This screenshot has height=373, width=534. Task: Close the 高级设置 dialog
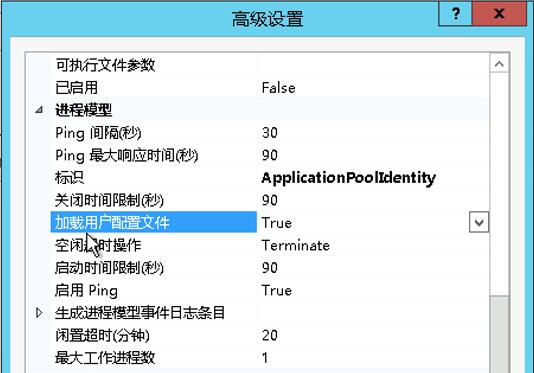click(499, 14)
